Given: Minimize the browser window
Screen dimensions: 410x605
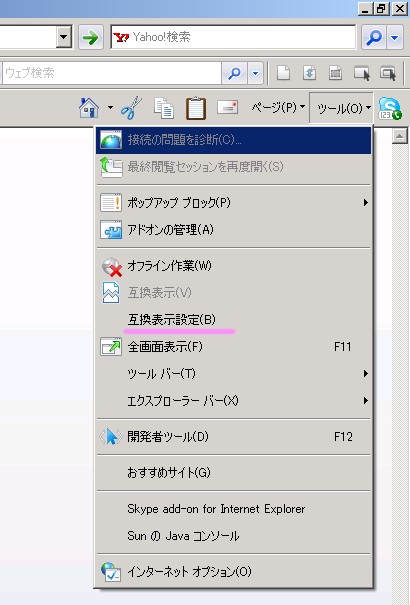Looking at the screenshot, I should 365,8.
